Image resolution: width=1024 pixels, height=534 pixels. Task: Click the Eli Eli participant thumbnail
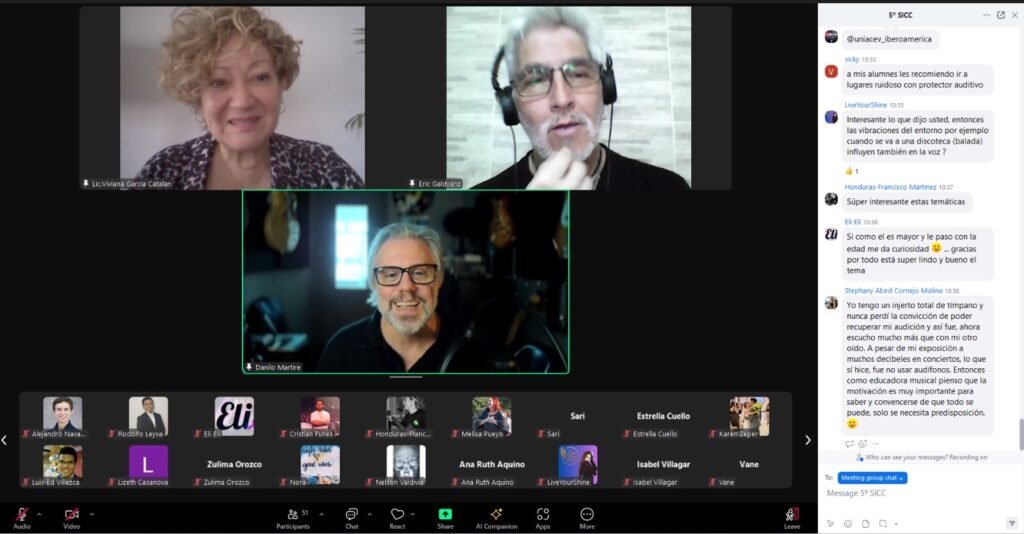point(234,417)
